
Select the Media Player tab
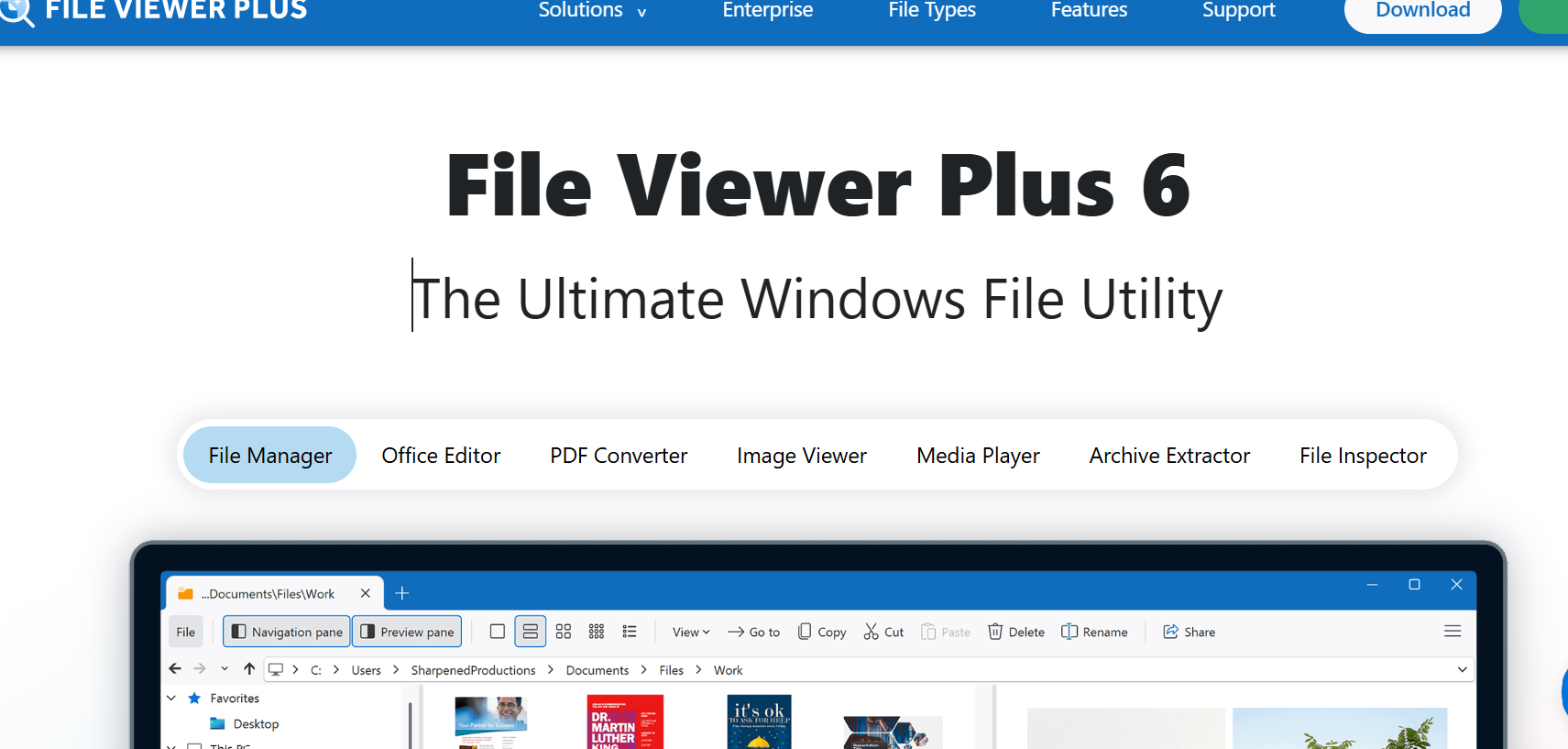978,455
